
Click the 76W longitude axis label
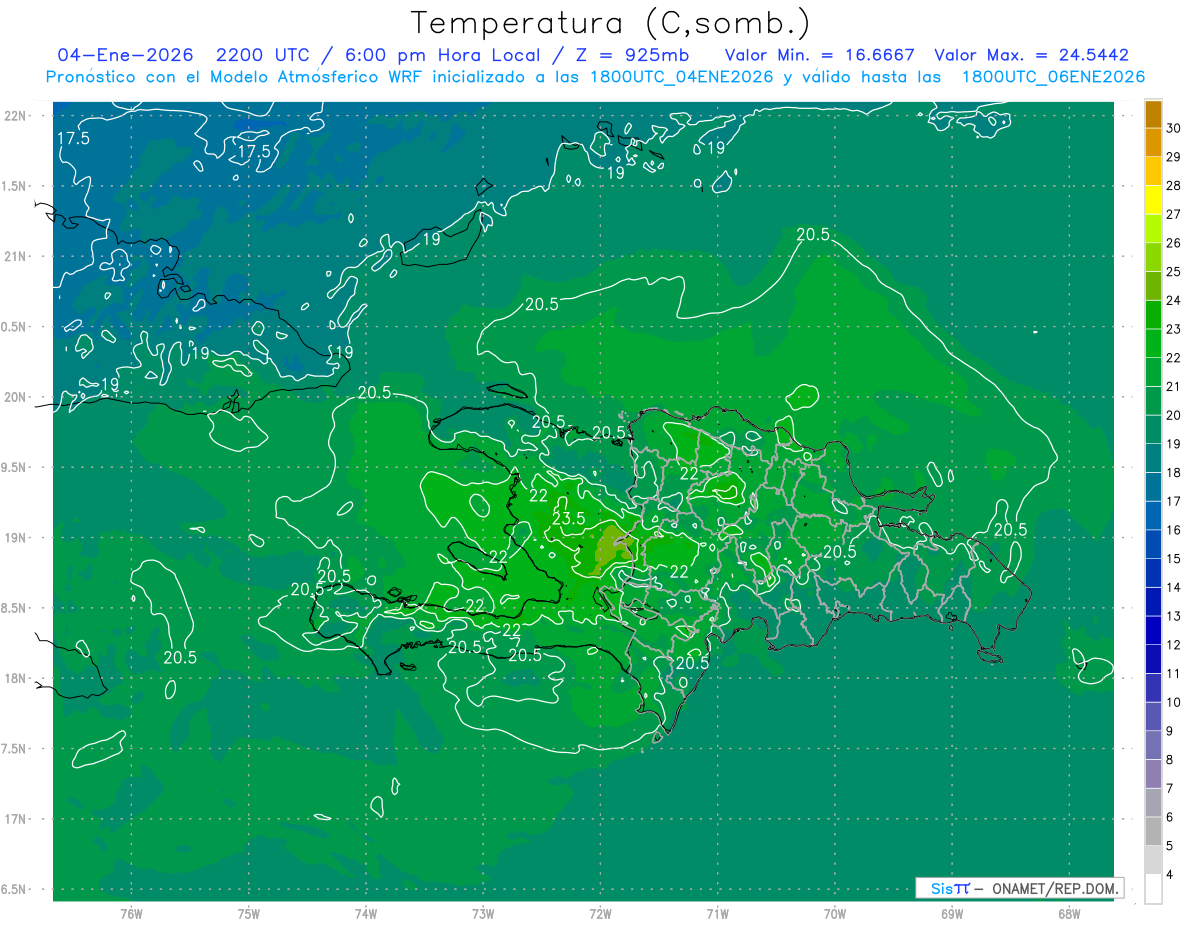click(131, 914)
